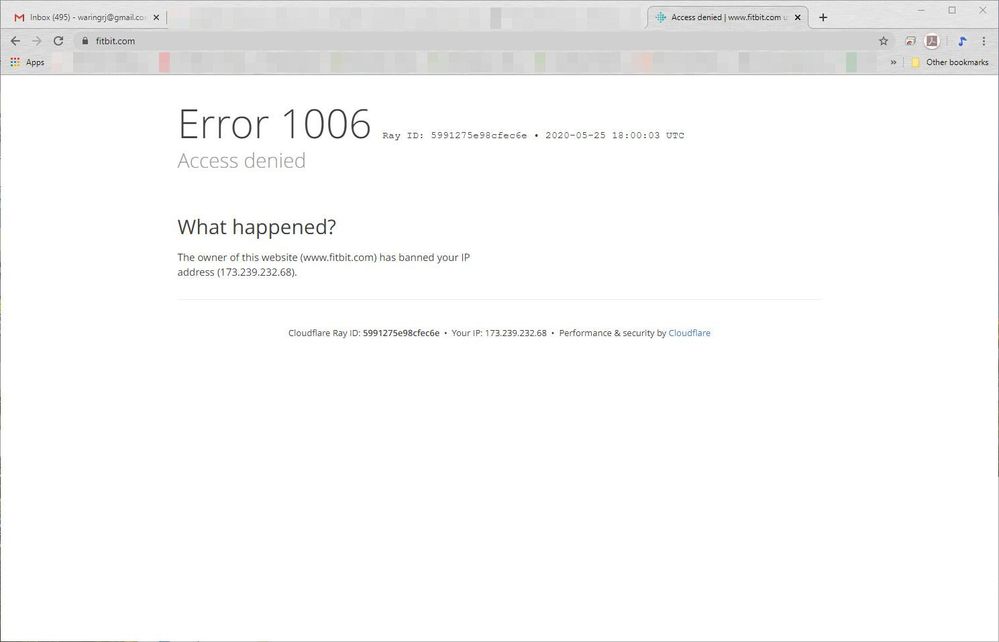Expand hidden bookmarks with the double chevron
This screenshot has width=999, height=642.
[x=894, y=62]
